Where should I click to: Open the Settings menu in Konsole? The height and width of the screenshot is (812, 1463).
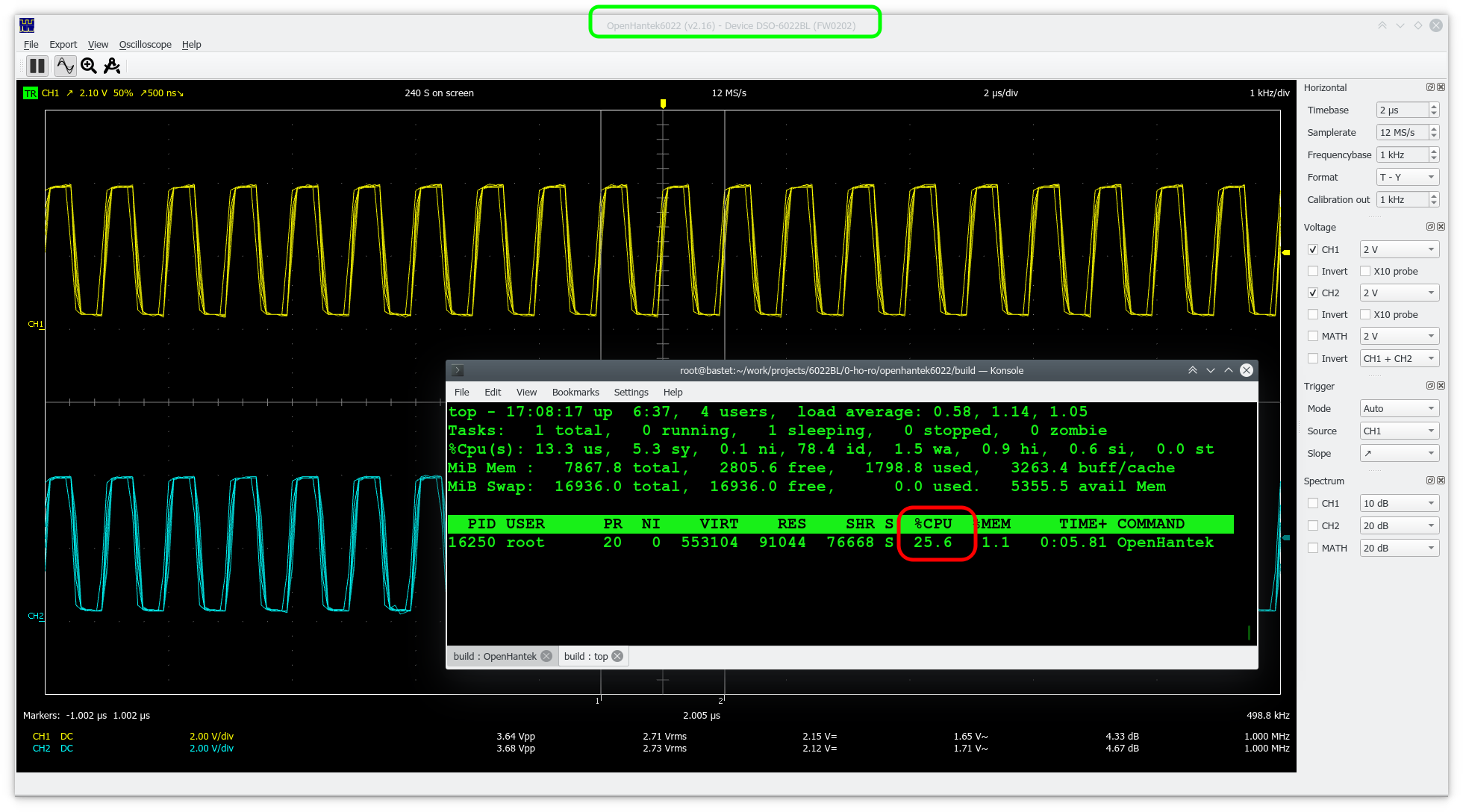click(x=631, y=392)
